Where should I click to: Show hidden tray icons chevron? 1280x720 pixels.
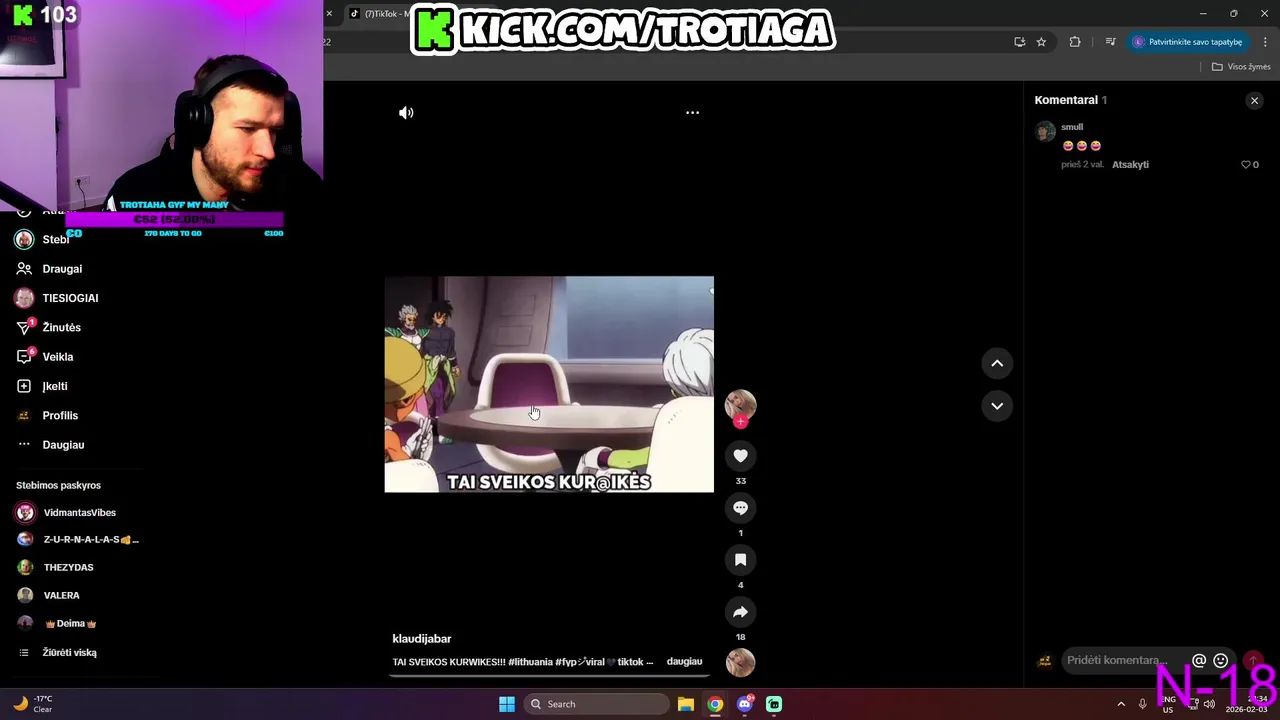tap(1121, 704)
